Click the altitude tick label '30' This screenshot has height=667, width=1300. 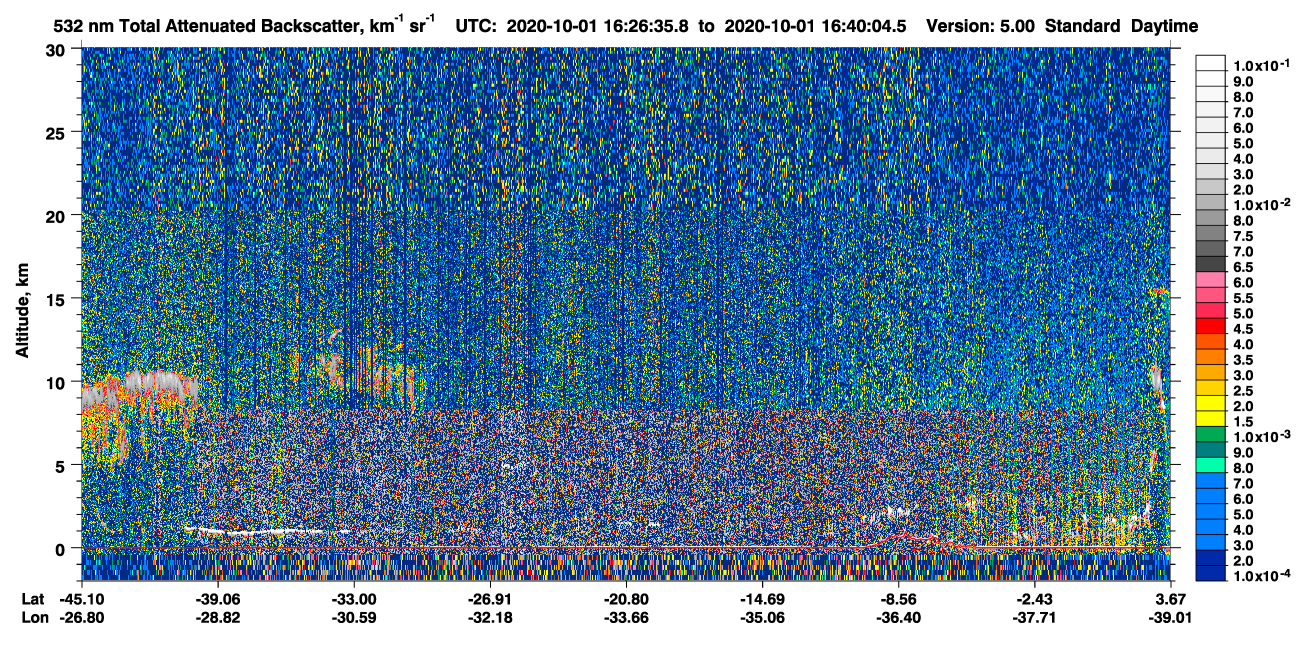[x=58, y=49]
